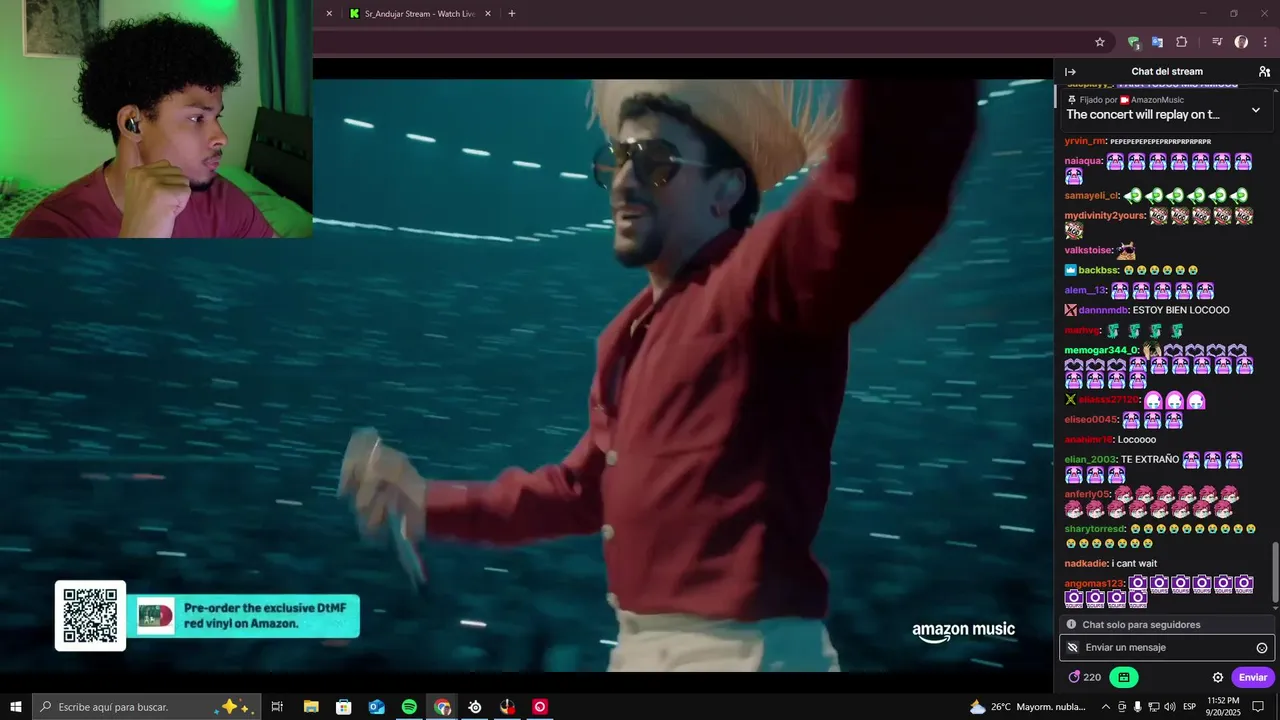The height and width of the screenshot is (720, 1280).
Task: Bookmark this page with the star
Action: [1100, 42]
